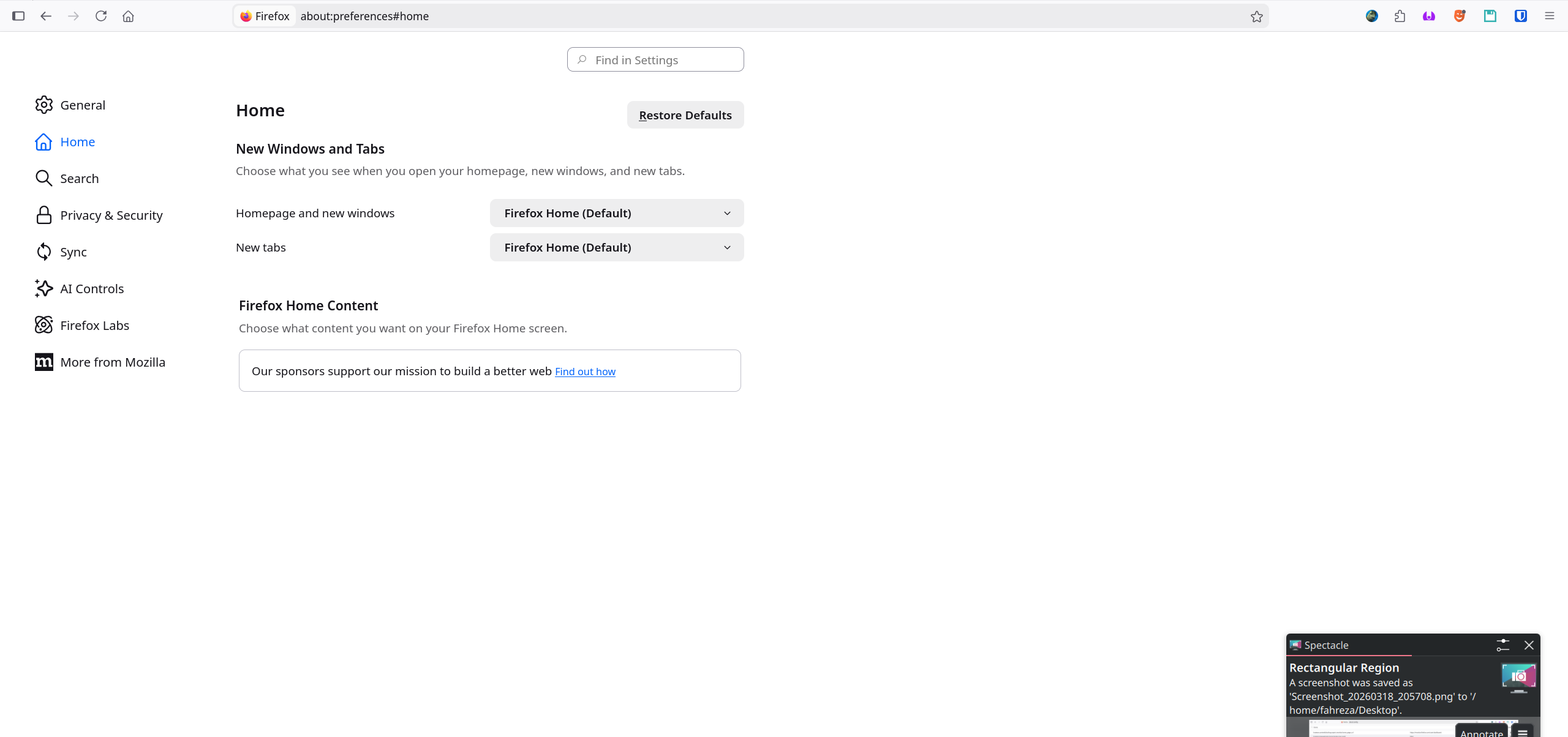Image resolution: width=1568 pixels, height=737 pixels.
Task: Click the Extensions puzzle piece icon
Action: pyautogui.click(x=1400, y=17)
